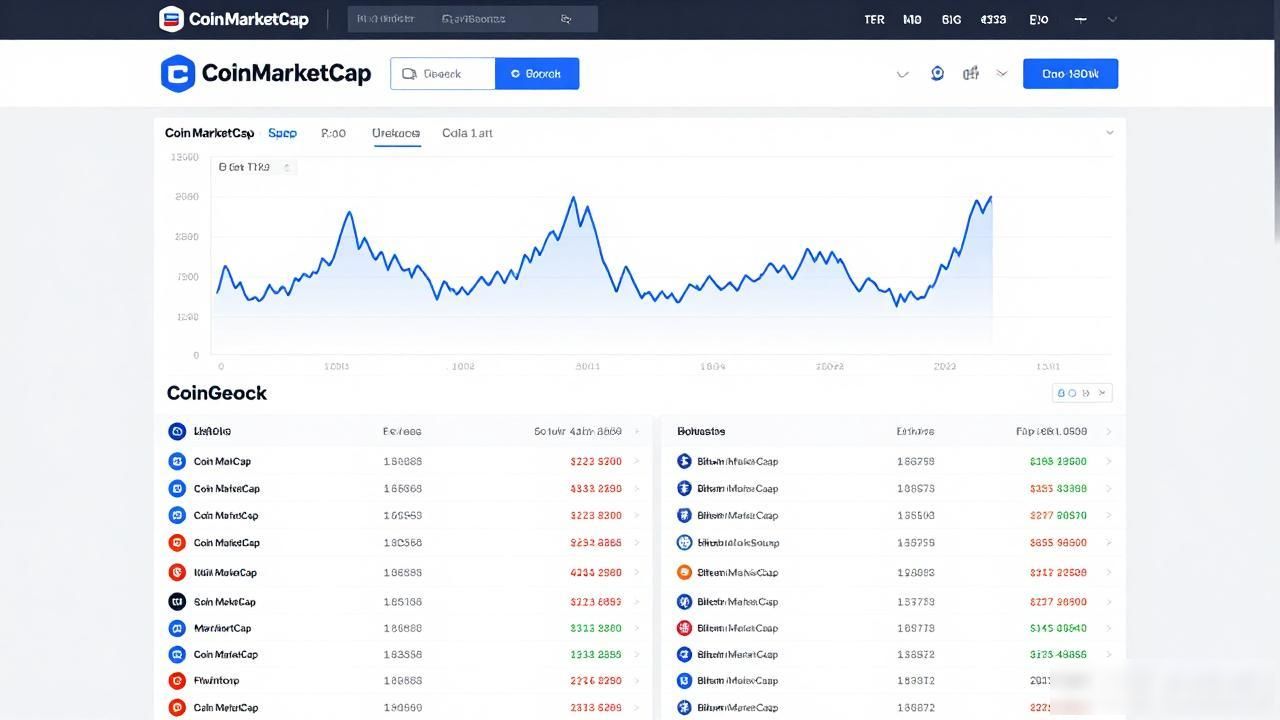Expand the chevron at the end of the 186758 row
The height and width of the screenshot is (720, 1280).
tap(1108, 462)
